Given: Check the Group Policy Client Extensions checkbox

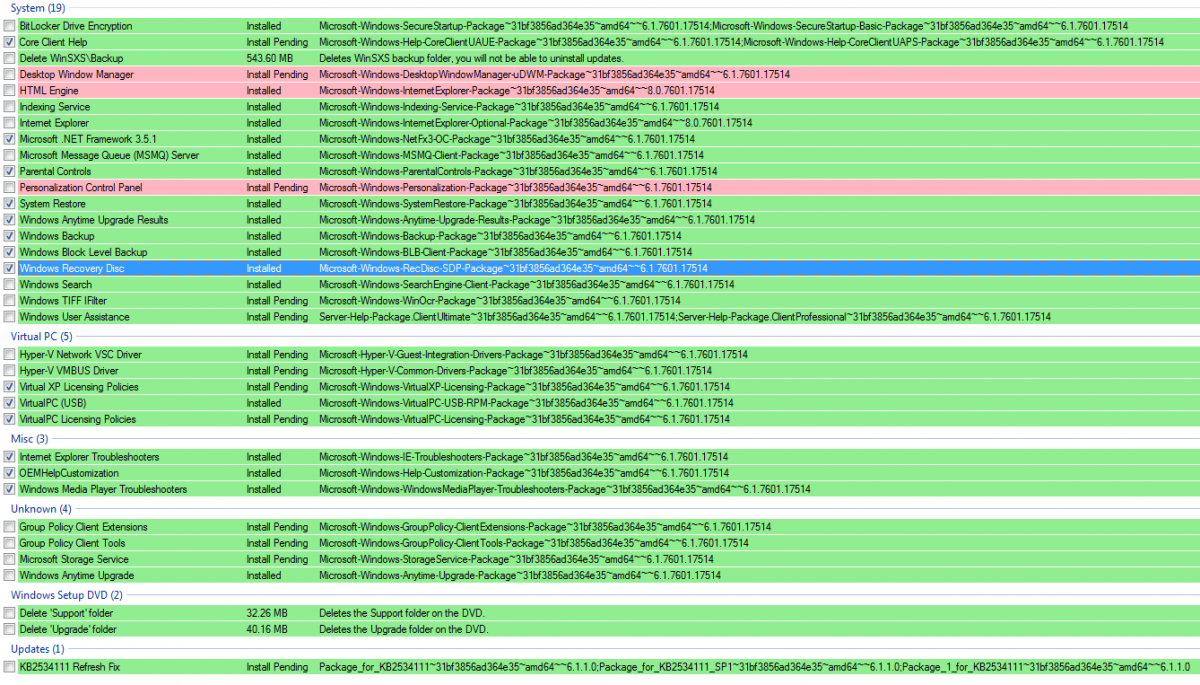Looking at the screenshot, I should point(10,527).
